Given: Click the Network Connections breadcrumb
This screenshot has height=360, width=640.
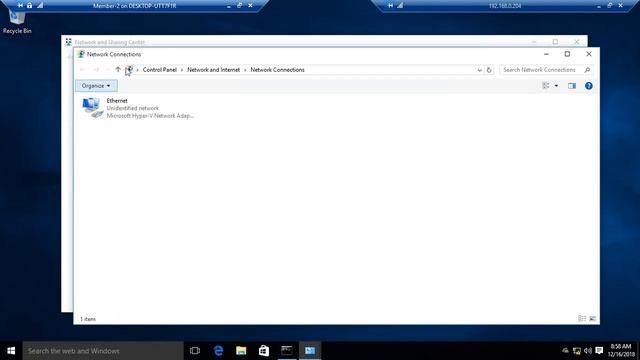Looking at the screenshot, I should point(278,70).
